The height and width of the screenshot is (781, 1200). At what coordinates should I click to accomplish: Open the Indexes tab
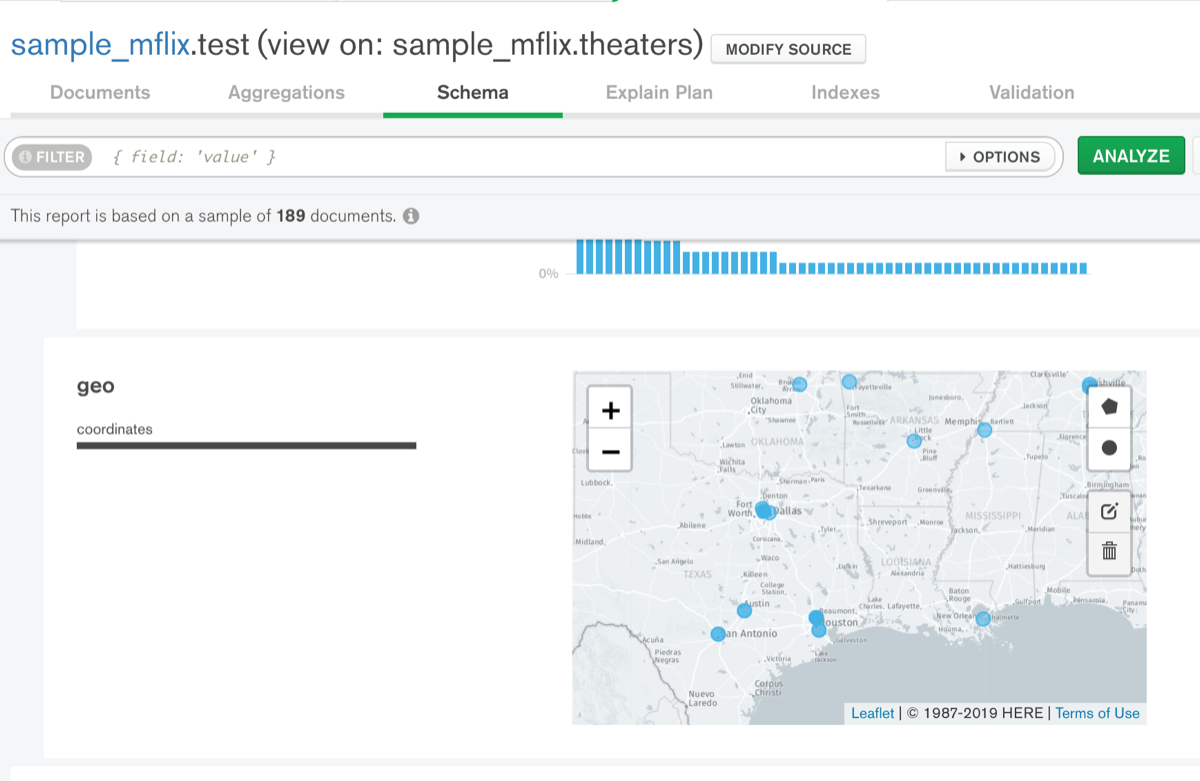845,92
